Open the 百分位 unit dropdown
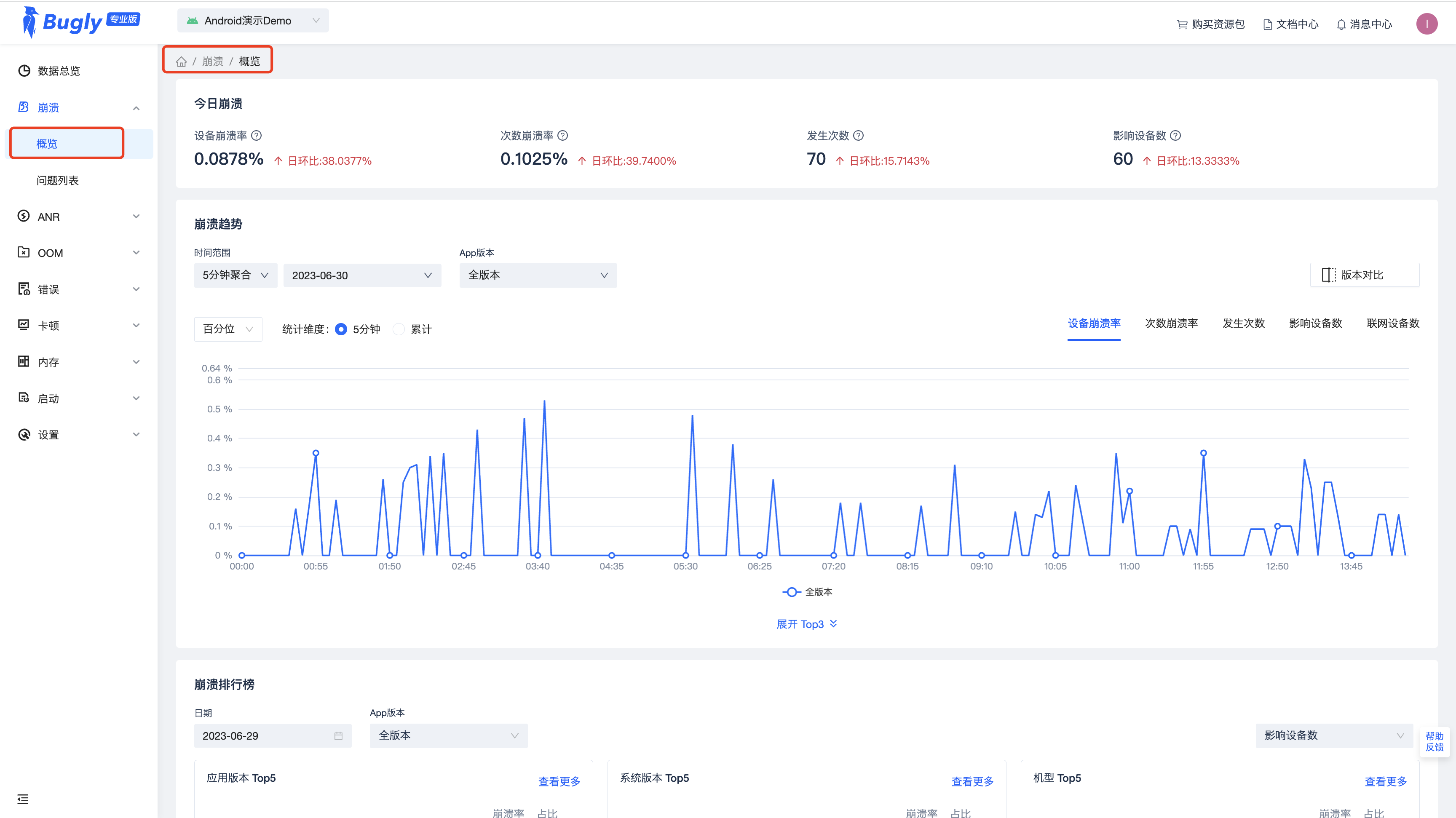 coord(228,329)
